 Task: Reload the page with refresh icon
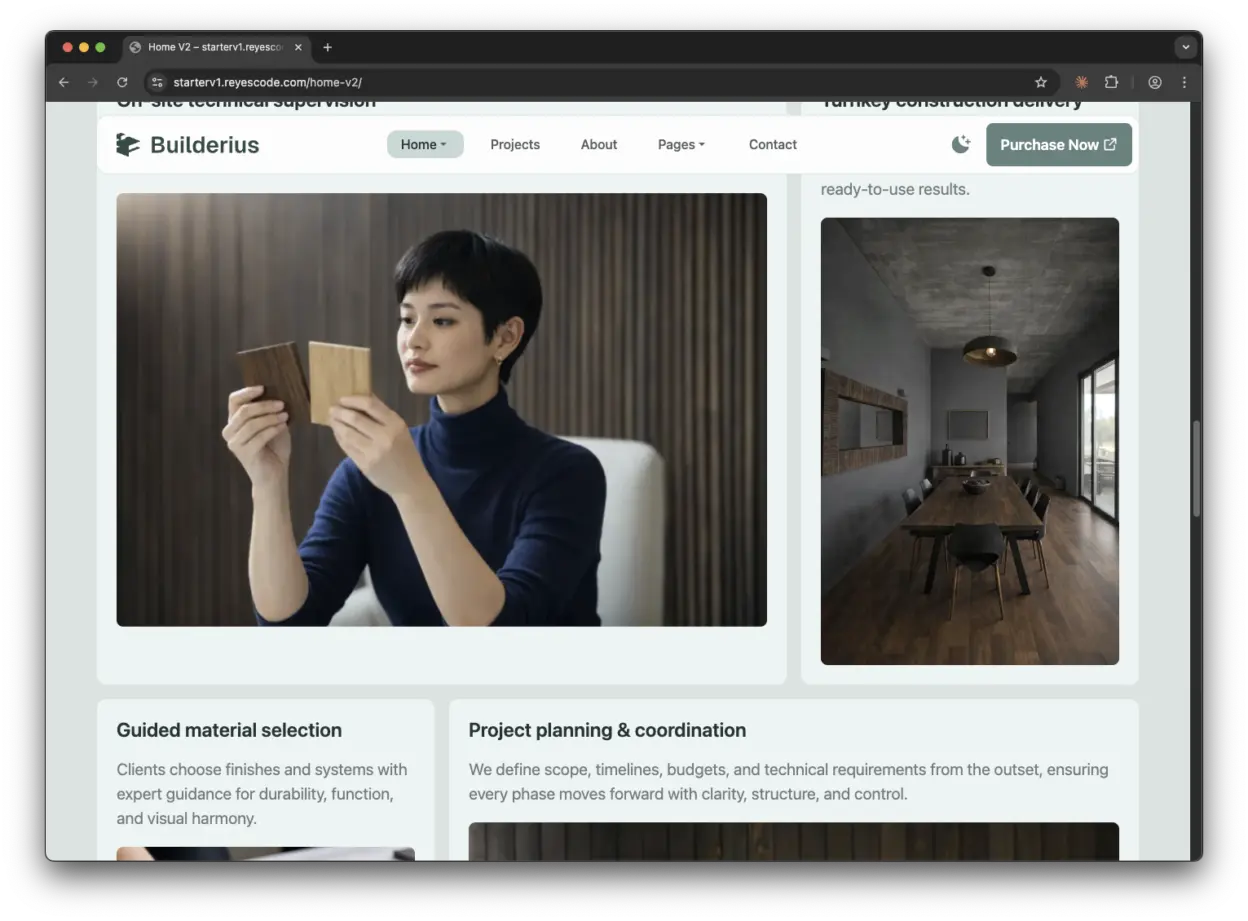(x=122, y=83)
